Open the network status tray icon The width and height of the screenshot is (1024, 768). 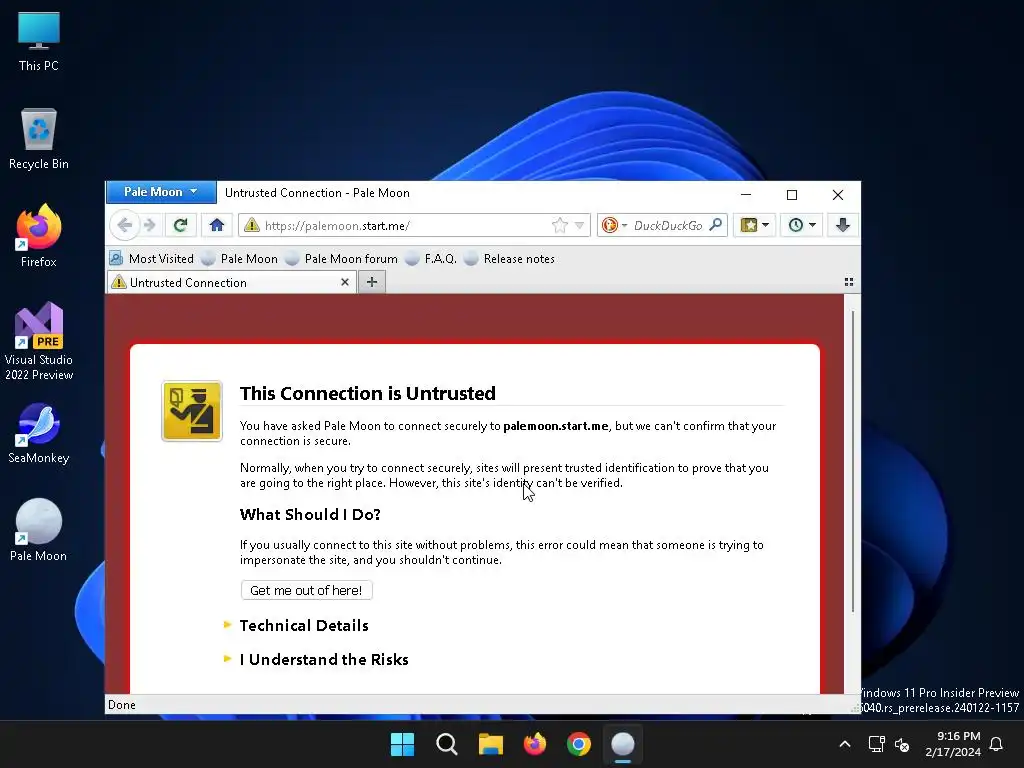(x=876, y=744)
